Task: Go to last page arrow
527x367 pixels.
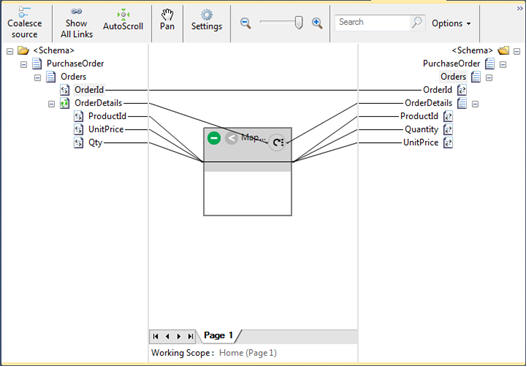Action: pos(191,336)
